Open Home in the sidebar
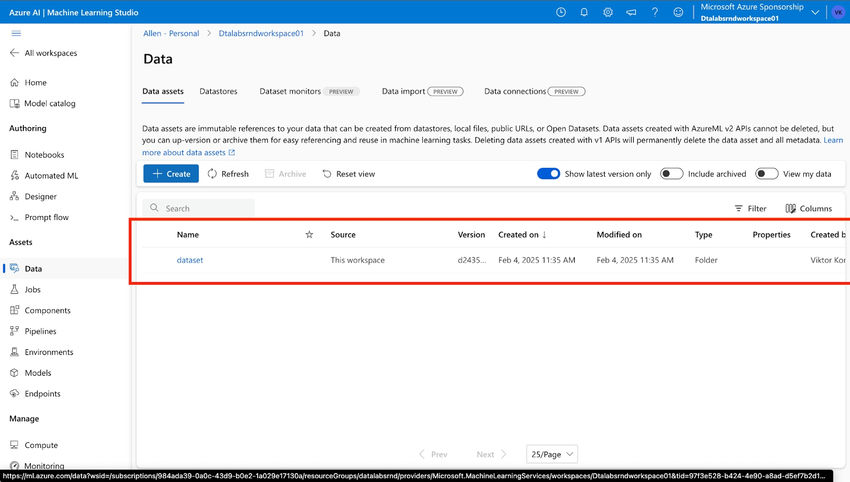The width and height of the screenshot is (850, 482). (x=28, y=82)
